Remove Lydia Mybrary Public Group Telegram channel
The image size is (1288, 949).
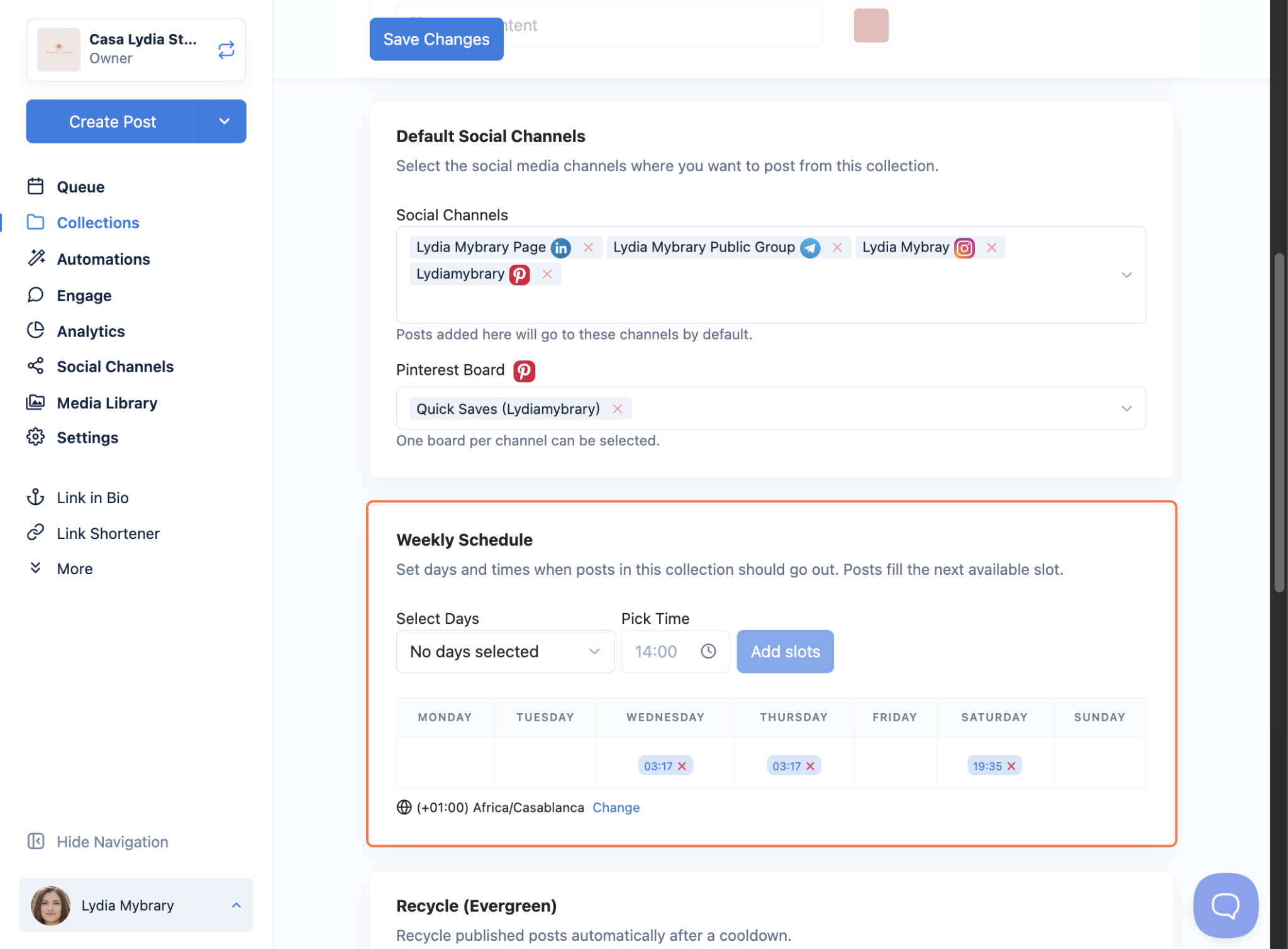(837, 247)
